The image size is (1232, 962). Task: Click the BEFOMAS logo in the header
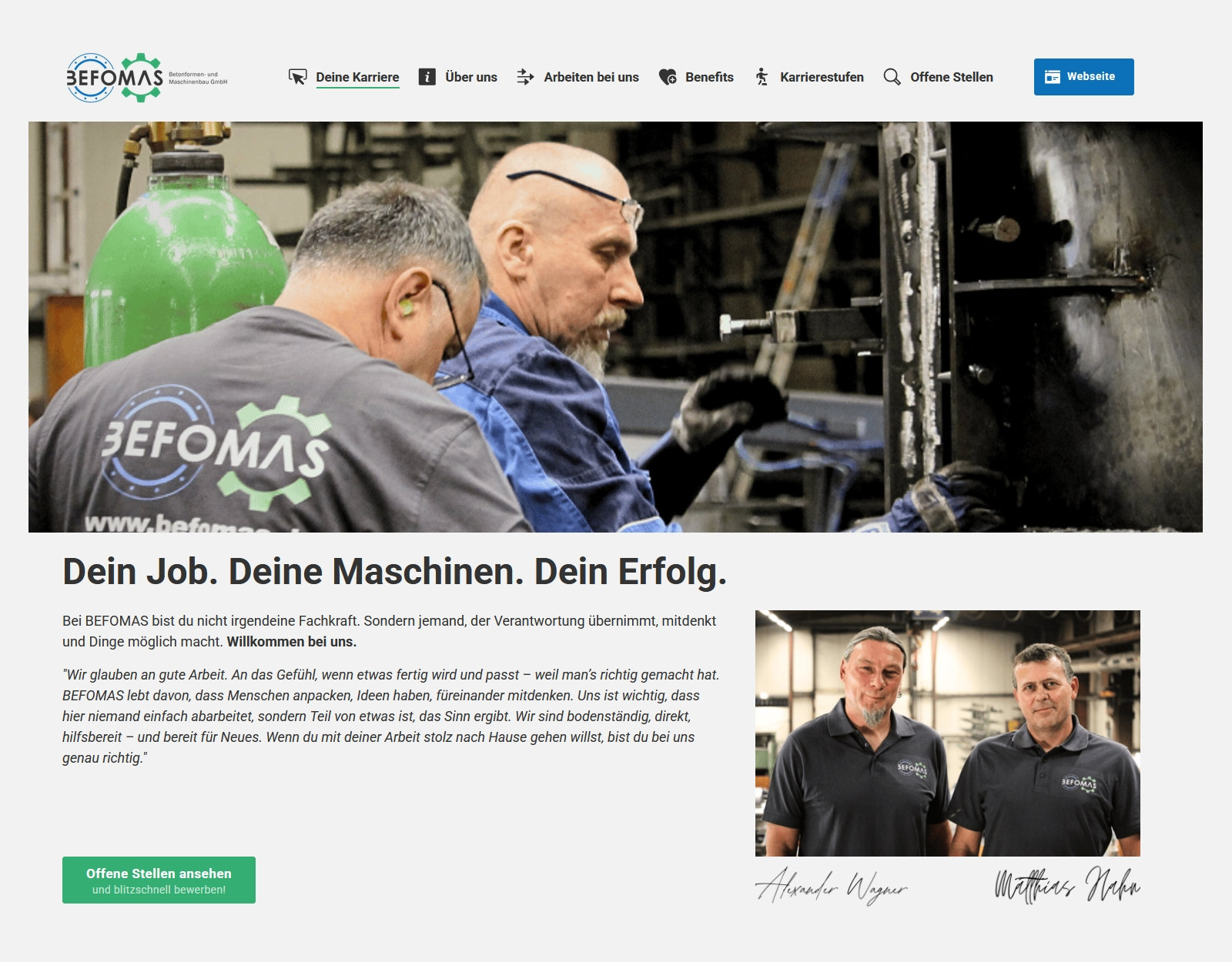[x=147, y=77]
